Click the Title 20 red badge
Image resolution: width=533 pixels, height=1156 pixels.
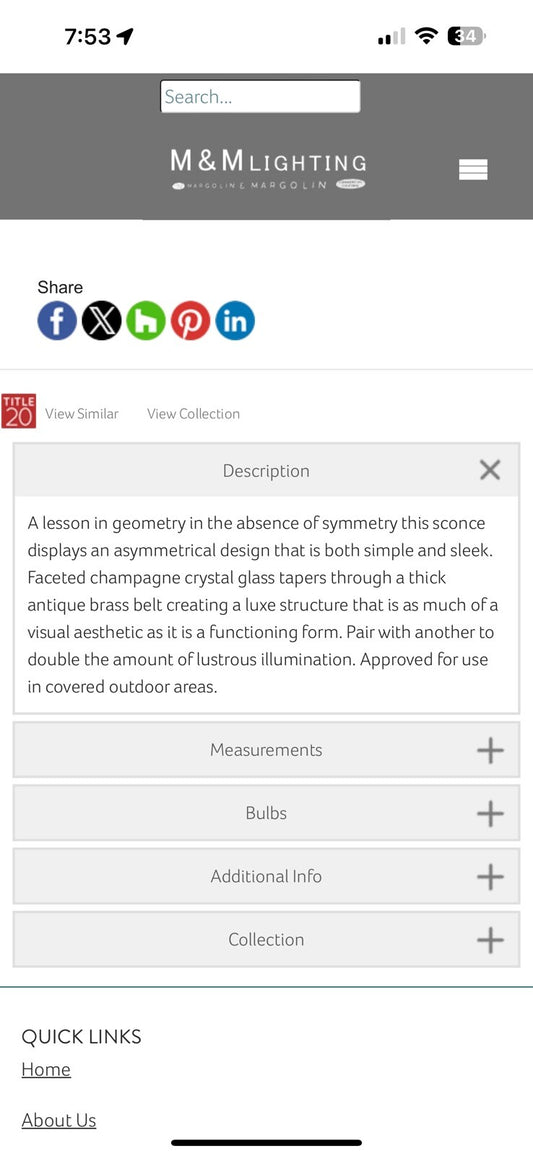(18, 411)
